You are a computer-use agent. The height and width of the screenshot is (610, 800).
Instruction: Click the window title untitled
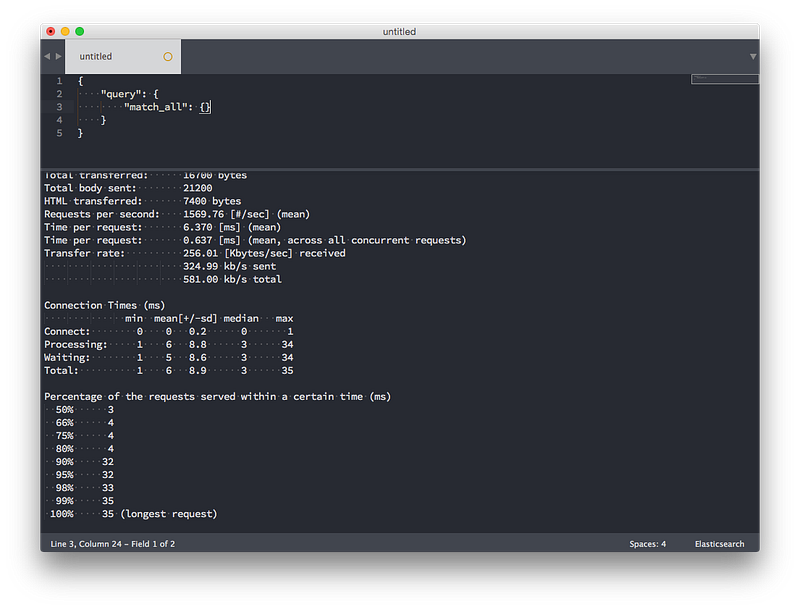[x=399, y=32]
